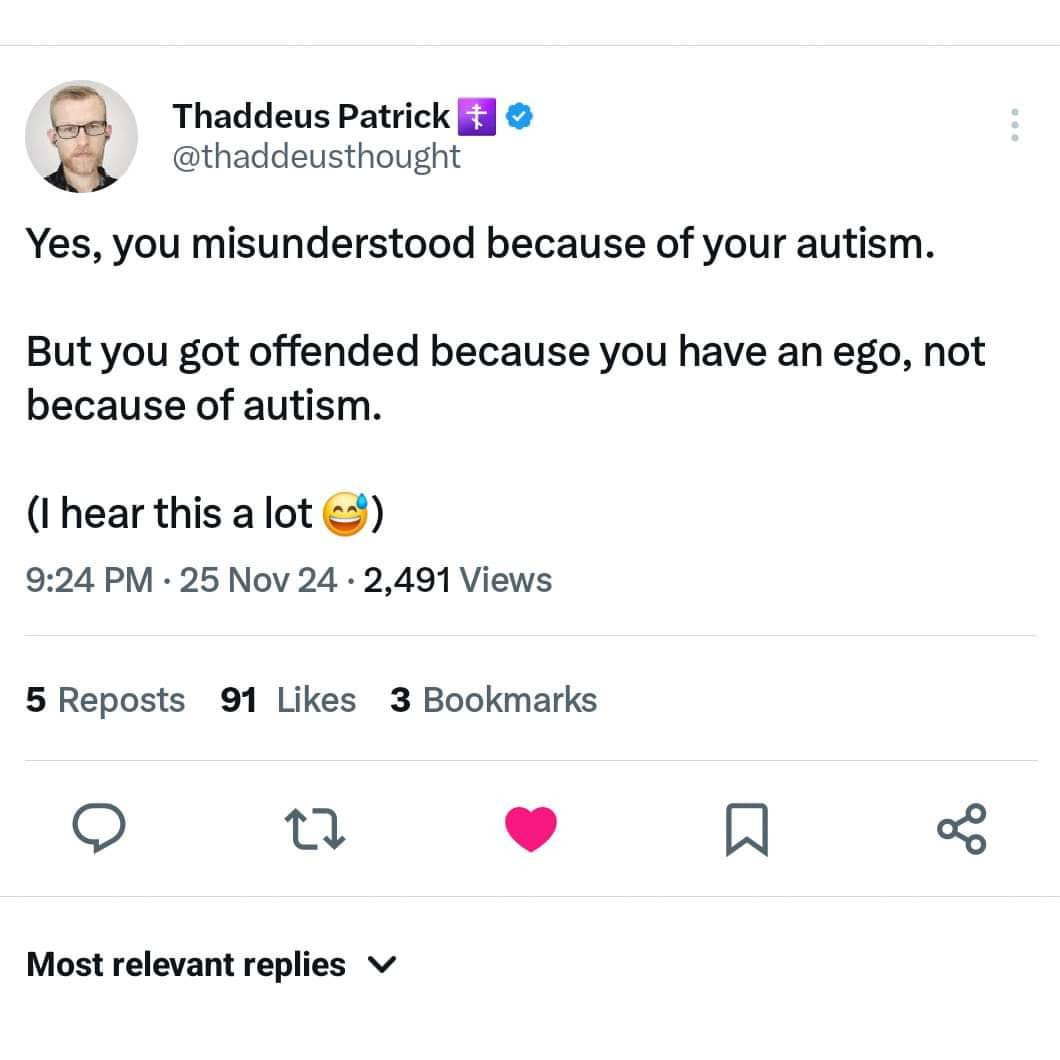Click the purple cross emoji badge
The image size is (1060, 1060).
click(x=477, y=116)
